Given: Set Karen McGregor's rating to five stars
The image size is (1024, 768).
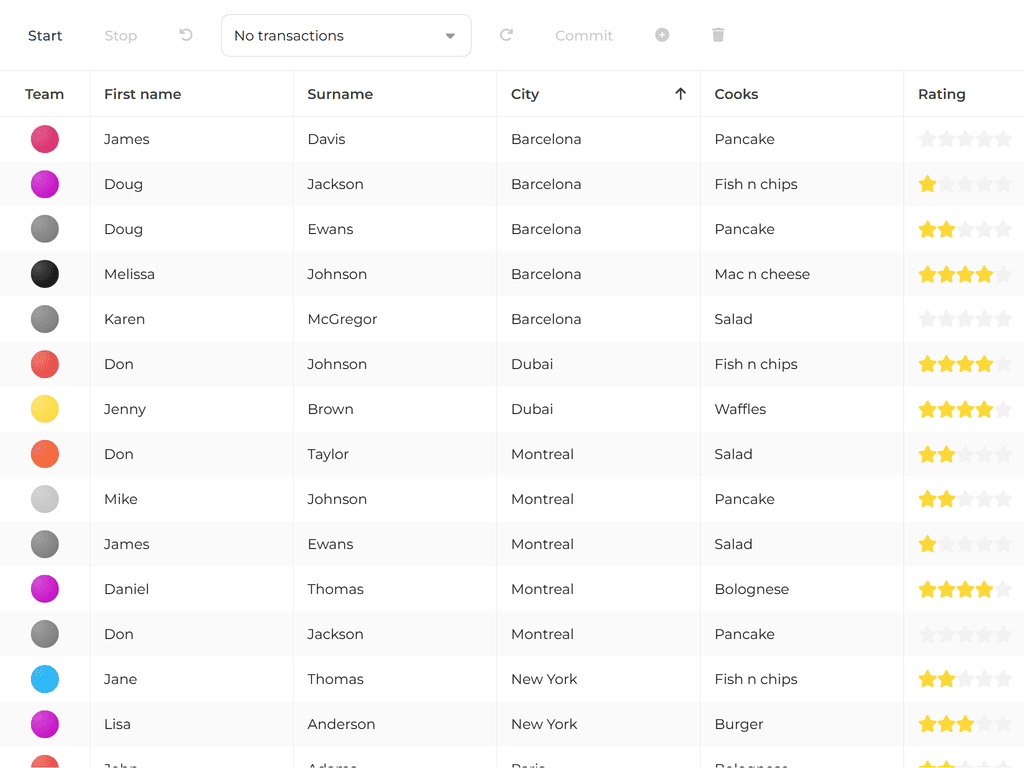Looking at the screenshot, I should tap(1003, 319).
